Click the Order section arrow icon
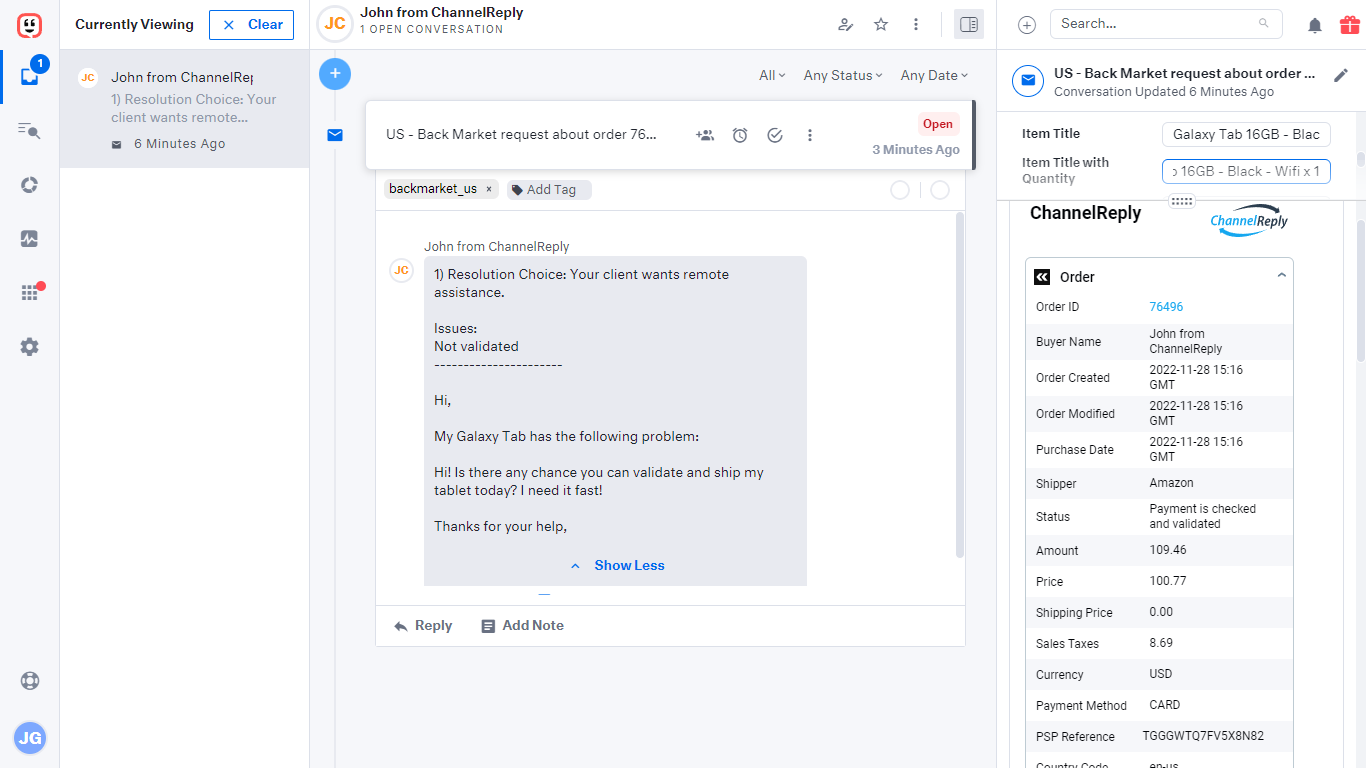 pyautogui.click(x=1042, y=277)
